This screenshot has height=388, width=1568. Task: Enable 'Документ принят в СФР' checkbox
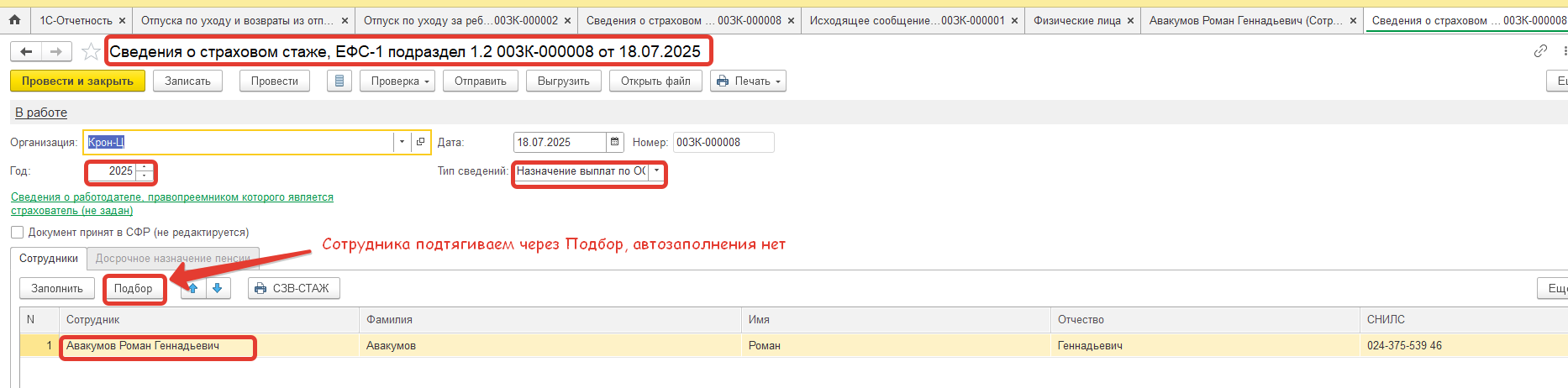click(18, 233)
